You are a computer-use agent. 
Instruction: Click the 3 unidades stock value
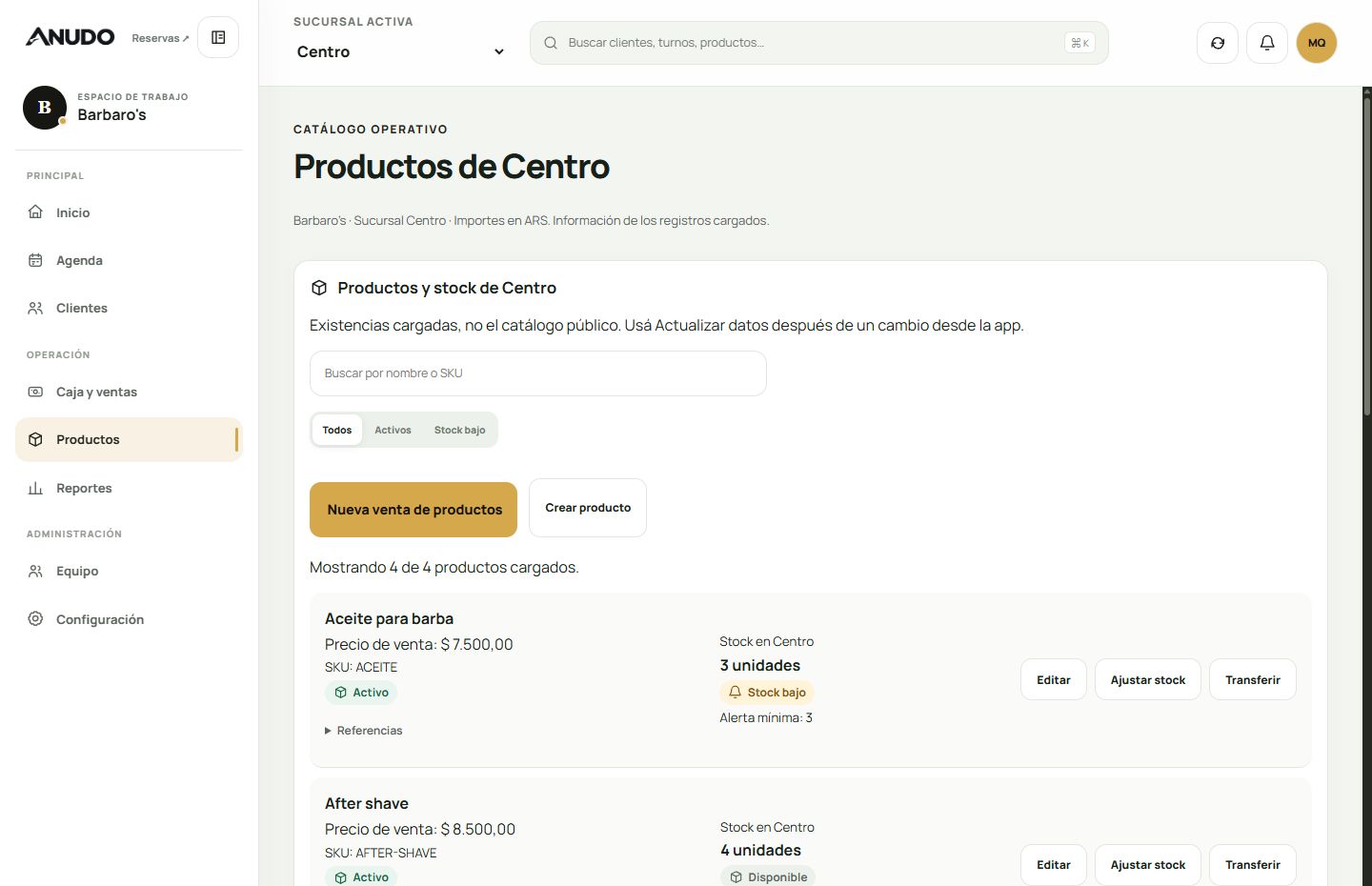click(760, 665)
